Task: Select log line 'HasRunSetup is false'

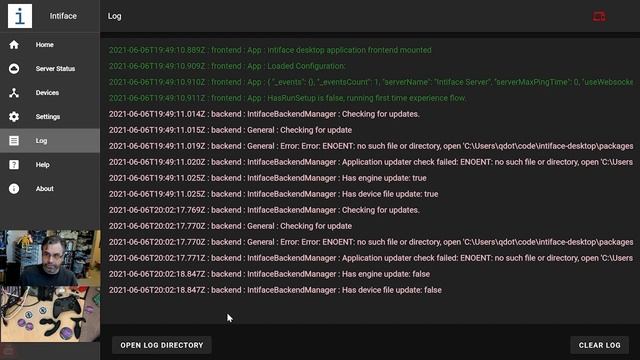Action: [x=287, y=98]
